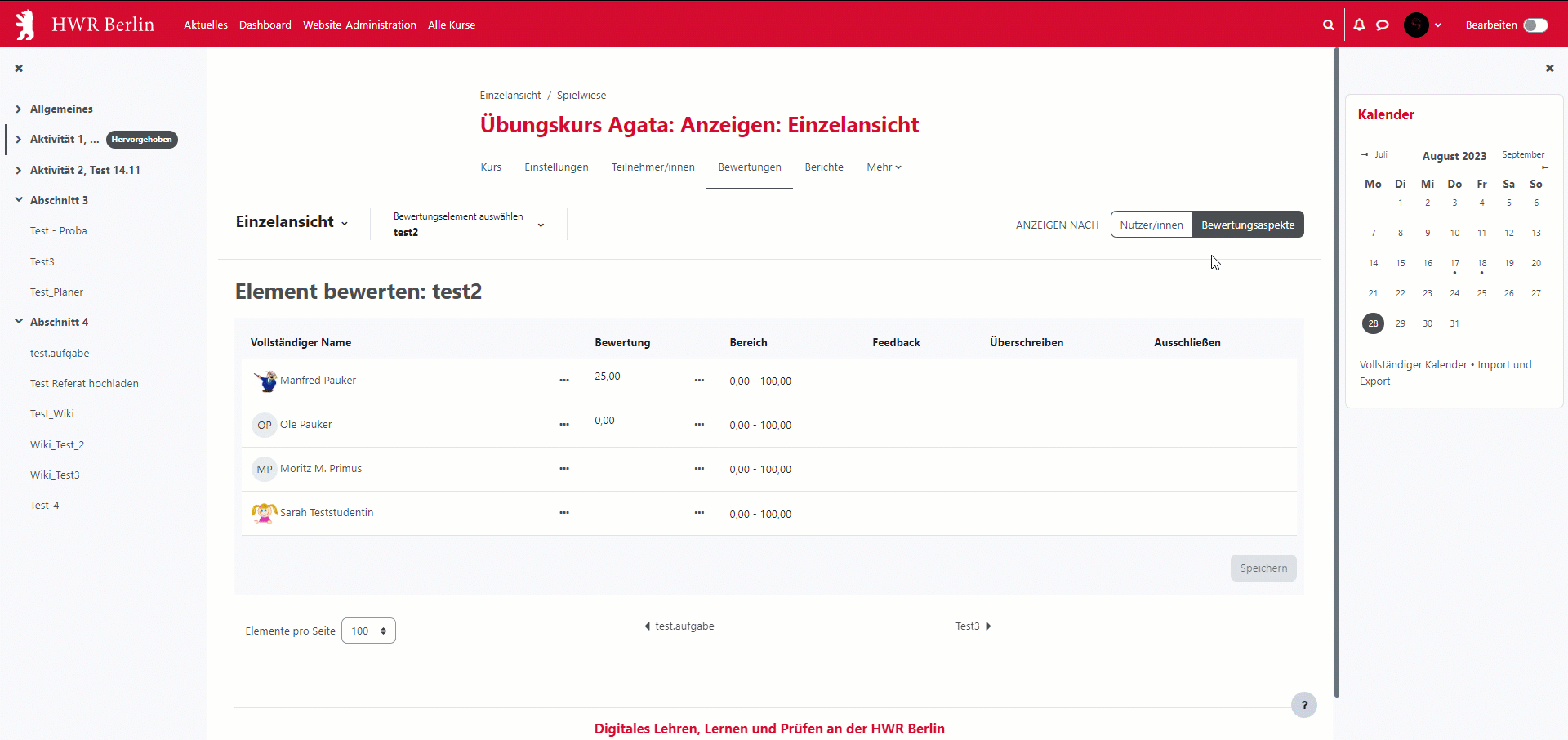Open the search magnifier icon
1568x740 pixels.
click(x=1329, y=25)
